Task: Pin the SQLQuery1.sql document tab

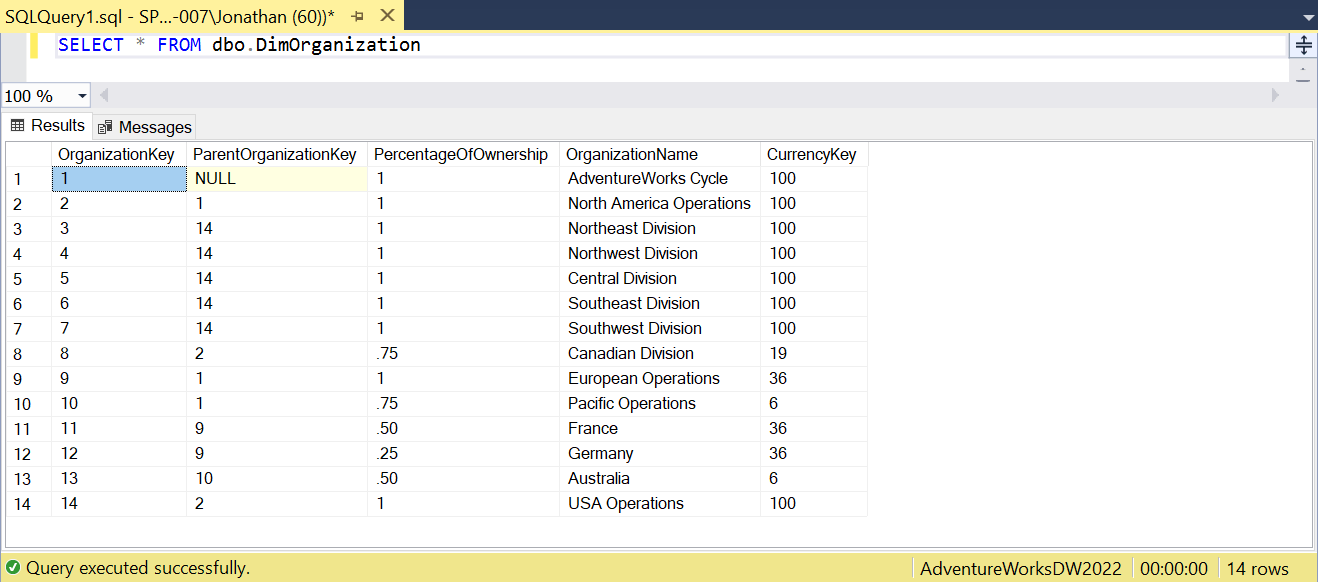Action: [x=358, y=16]
